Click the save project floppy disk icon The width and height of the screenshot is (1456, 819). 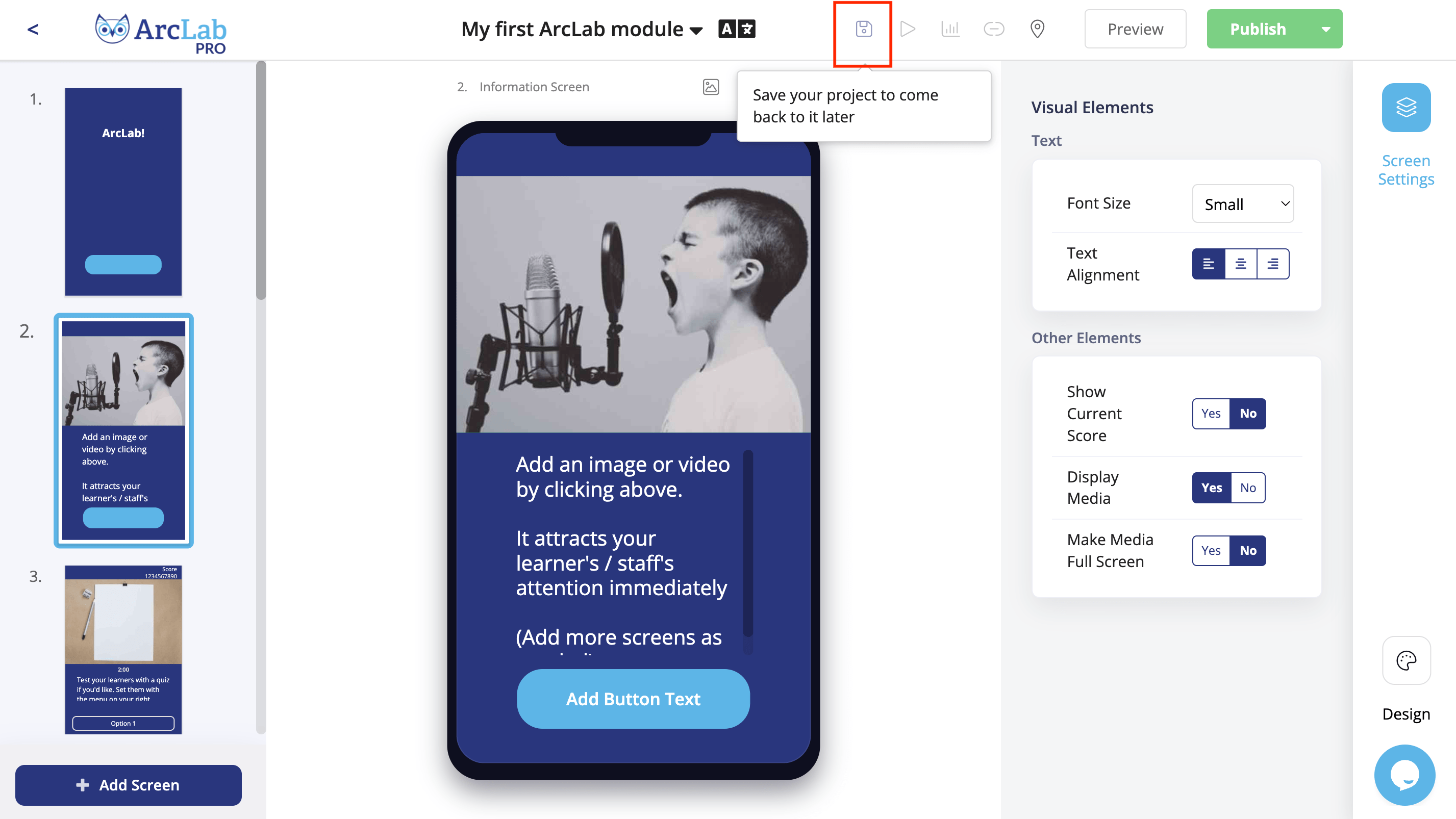pos(863,29)
